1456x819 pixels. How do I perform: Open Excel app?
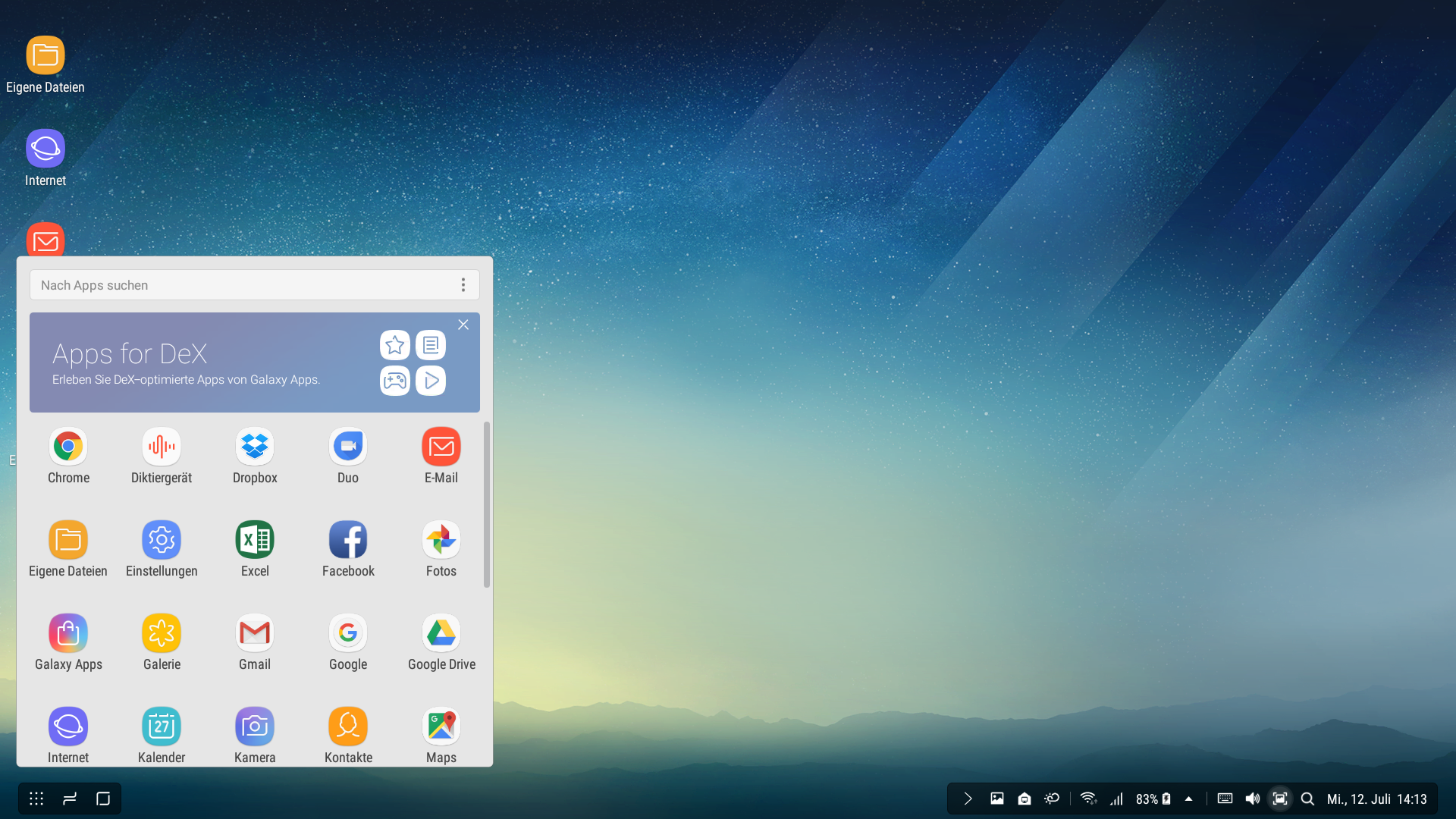pos(255,541)
